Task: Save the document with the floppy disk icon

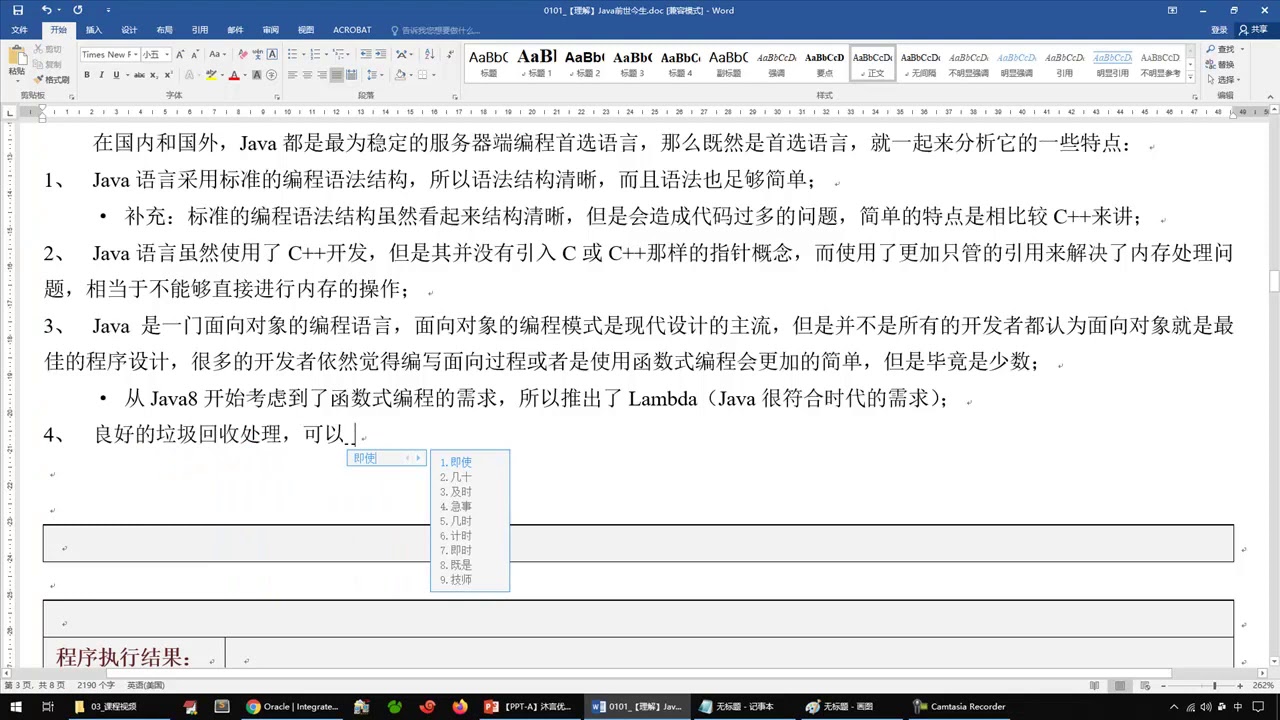Action: click(17, 10)
